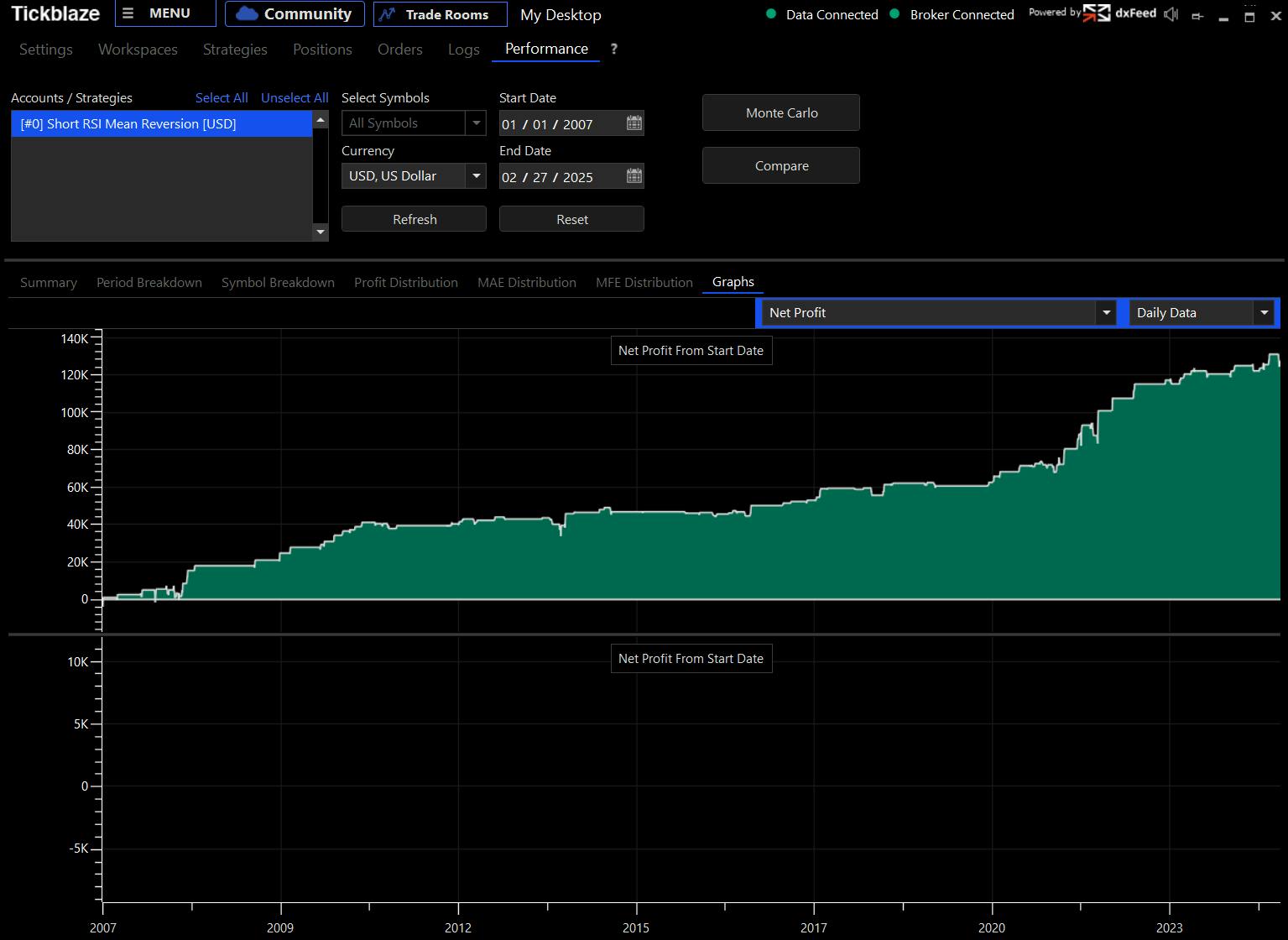Open calendar picker for Start Date

click(634, 124)
